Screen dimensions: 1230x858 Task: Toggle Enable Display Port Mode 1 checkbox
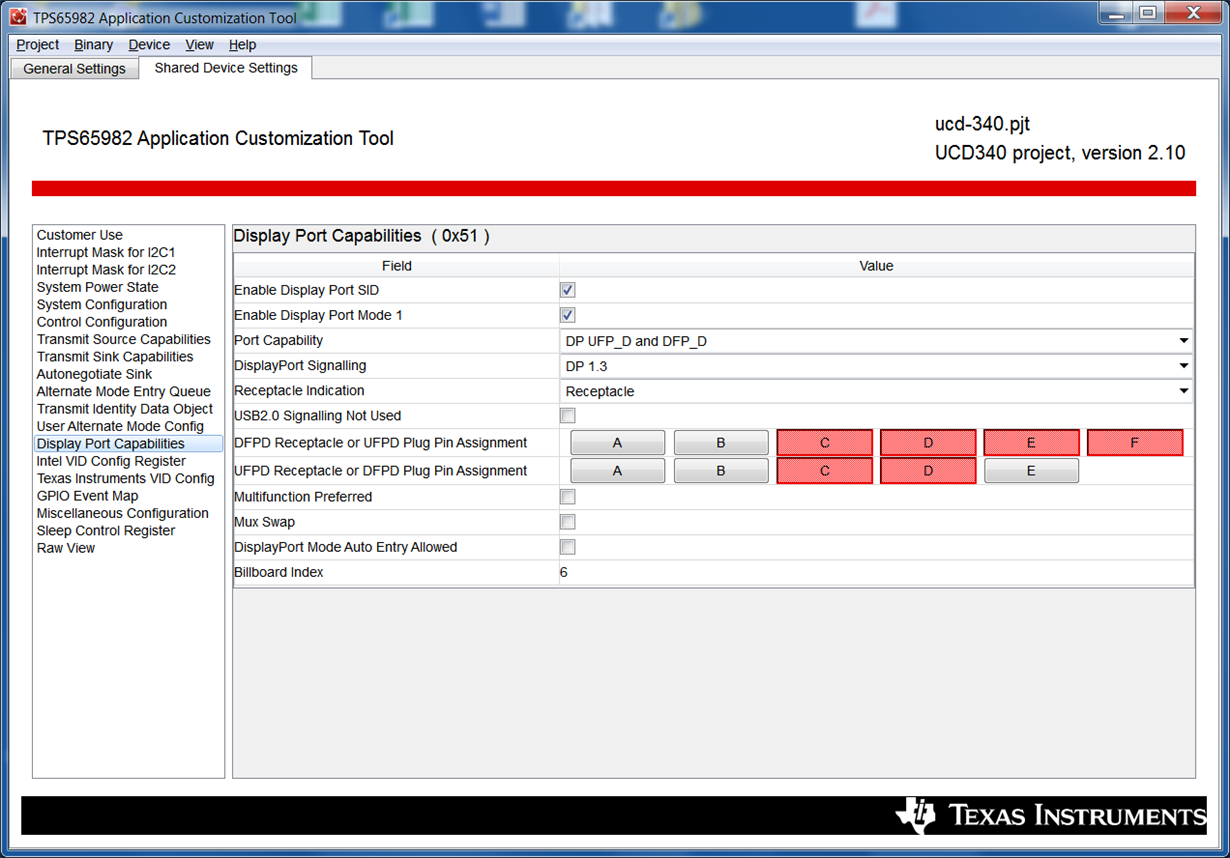(568, 315)
